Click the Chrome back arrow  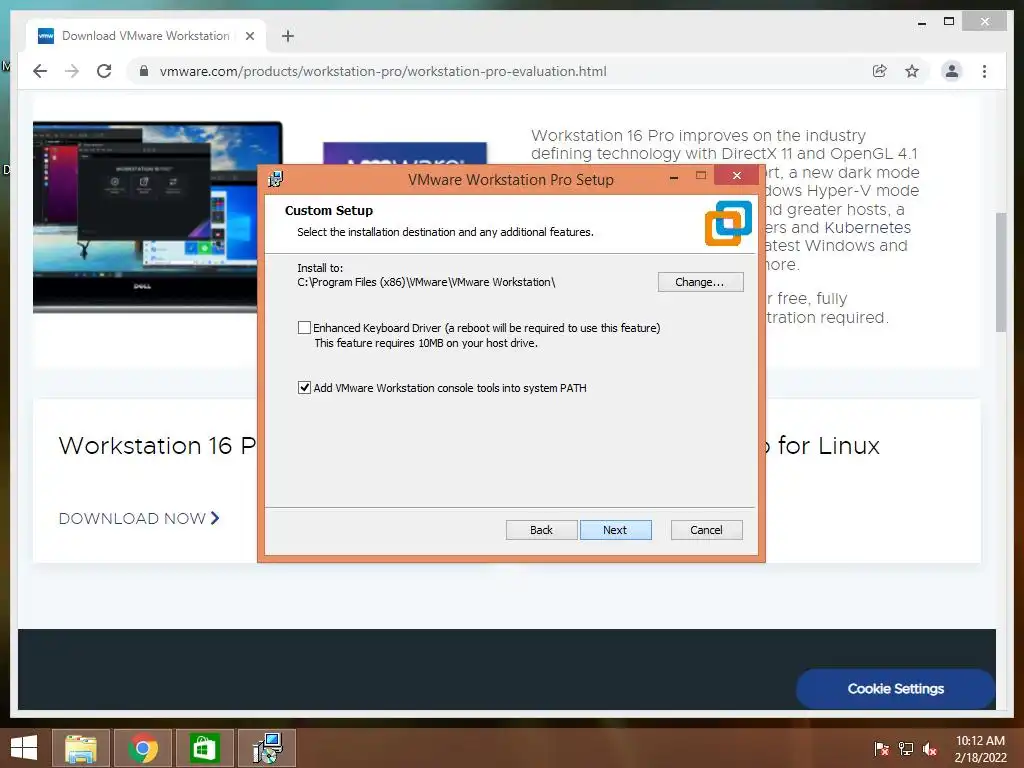click(x=40, y=71)
